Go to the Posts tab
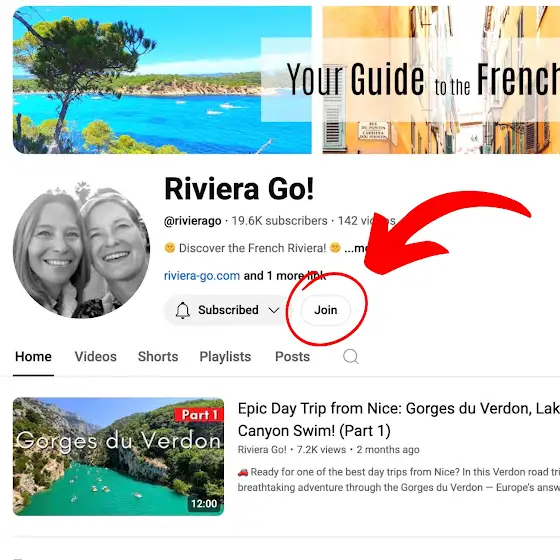The image size is (560, 560). tap(292, 356)
